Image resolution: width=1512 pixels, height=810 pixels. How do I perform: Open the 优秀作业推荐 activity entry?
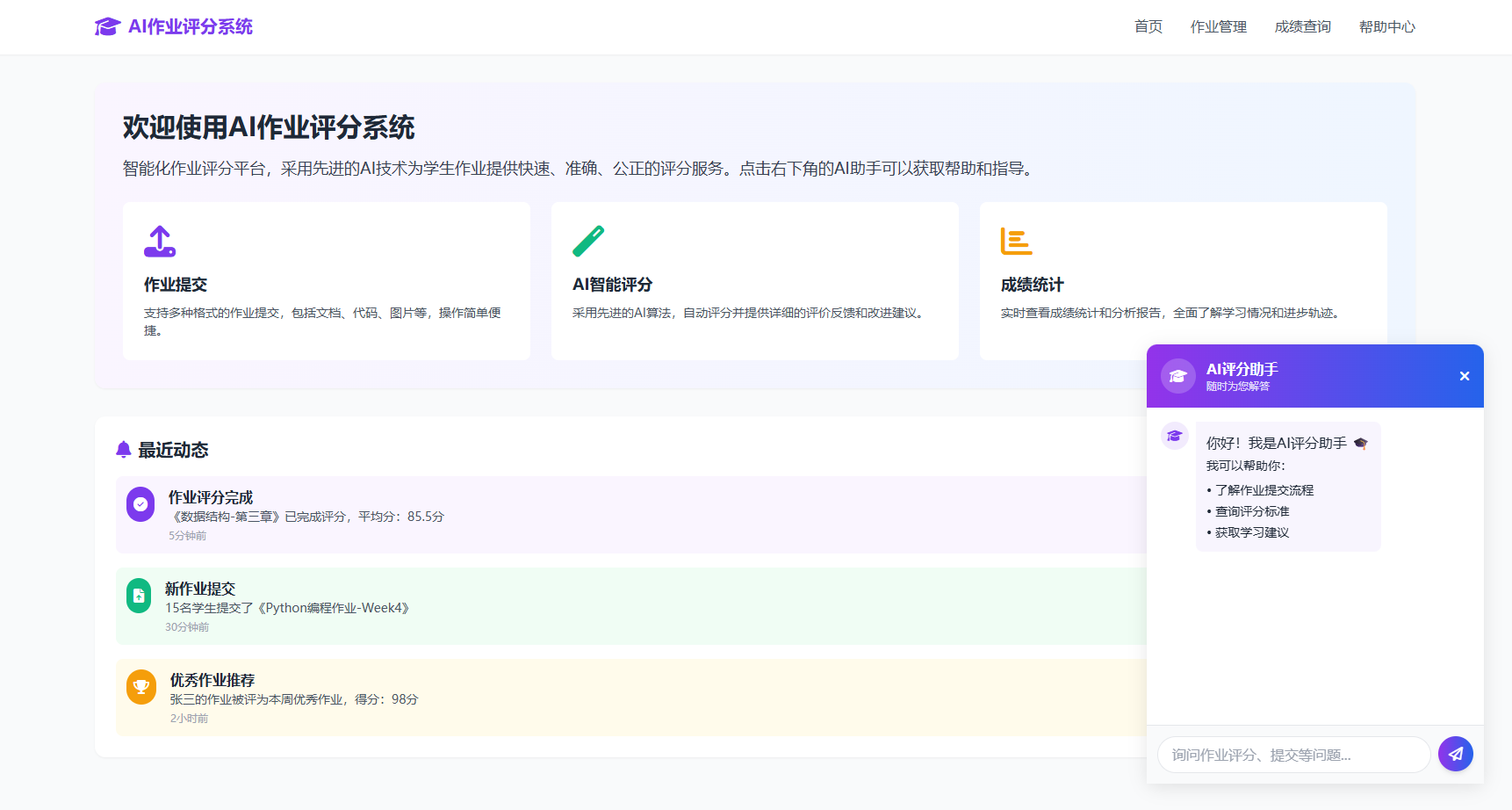(x=631, y=698)
